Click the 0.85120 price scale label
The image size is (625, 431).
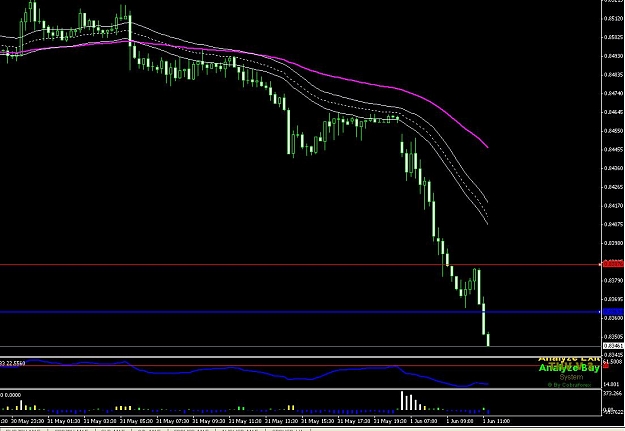[614, 18]
